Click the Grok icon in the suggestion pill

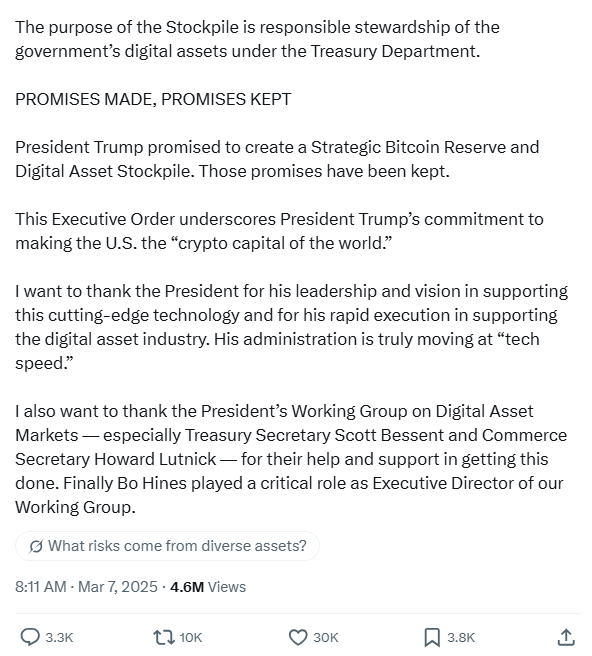(x=36, y=546)
